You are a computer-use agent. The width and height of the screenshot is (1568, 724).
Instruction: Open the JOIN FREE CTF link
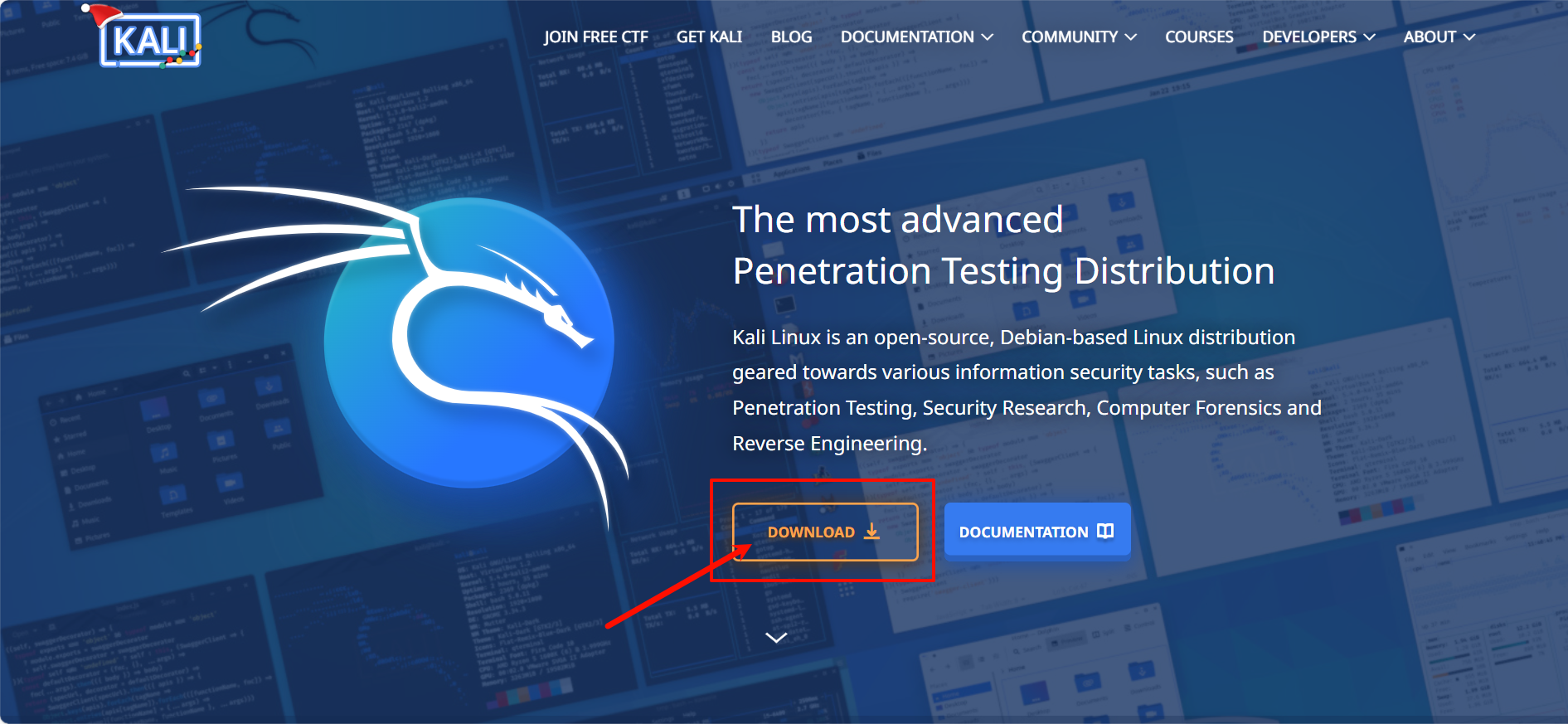pos(595,37)
